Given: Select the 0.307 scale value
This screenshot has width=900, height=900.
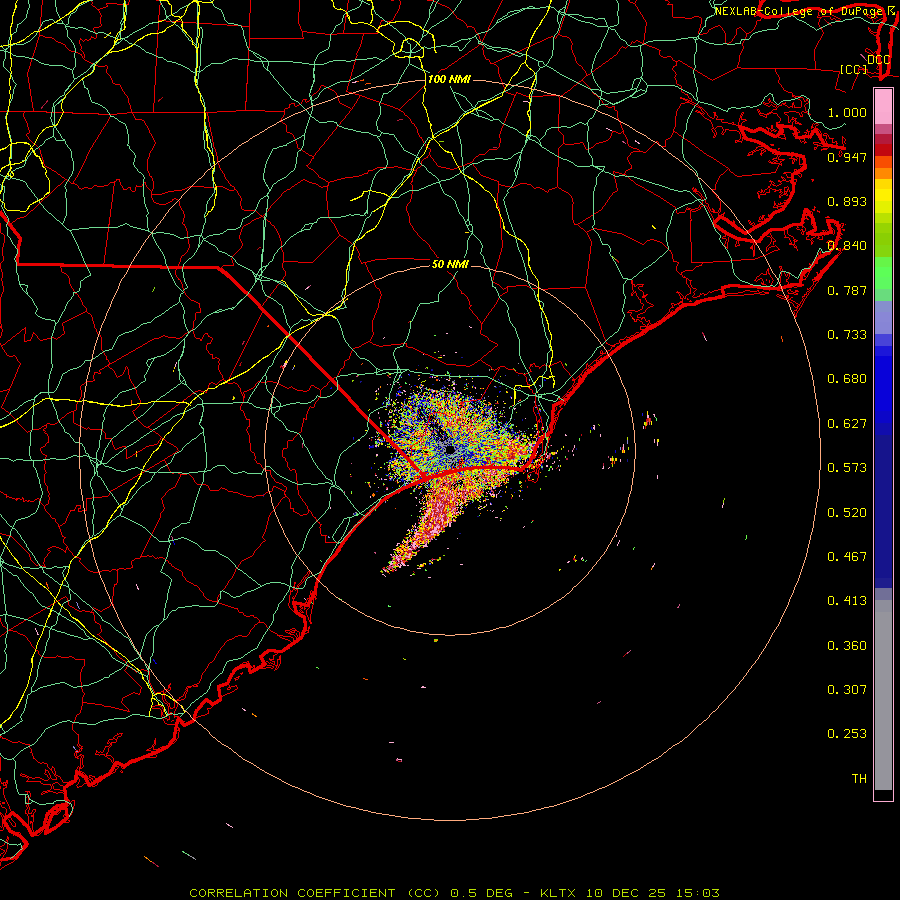Looking at the screenshot, I should 847,690.
